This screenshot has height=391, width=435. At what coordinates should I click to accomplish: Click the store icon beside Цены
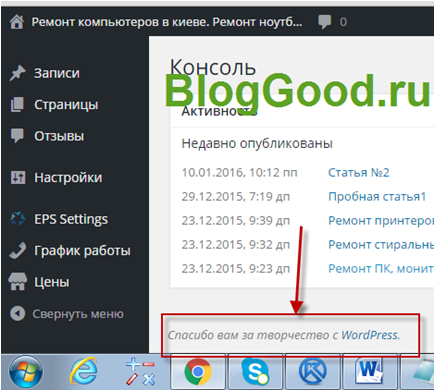[x=17, y=282]
